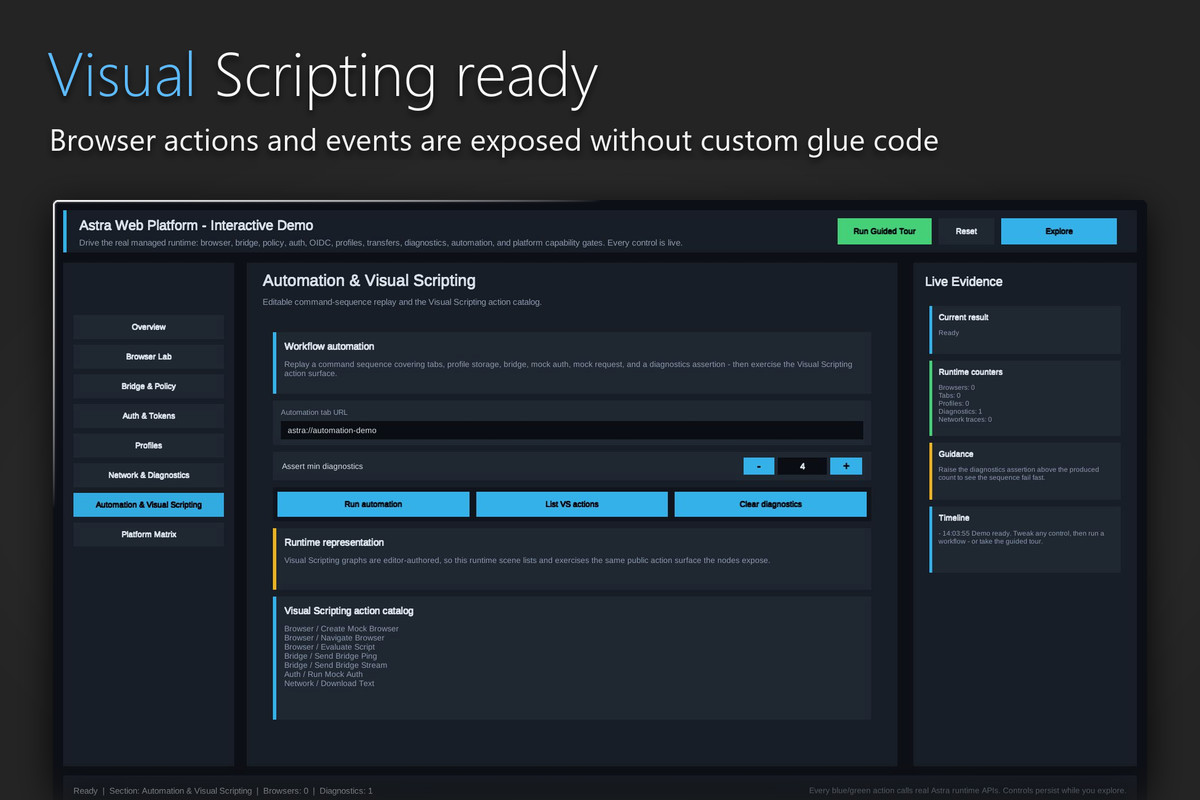Click 'Network / Download Text' entry

pos(329,683)
